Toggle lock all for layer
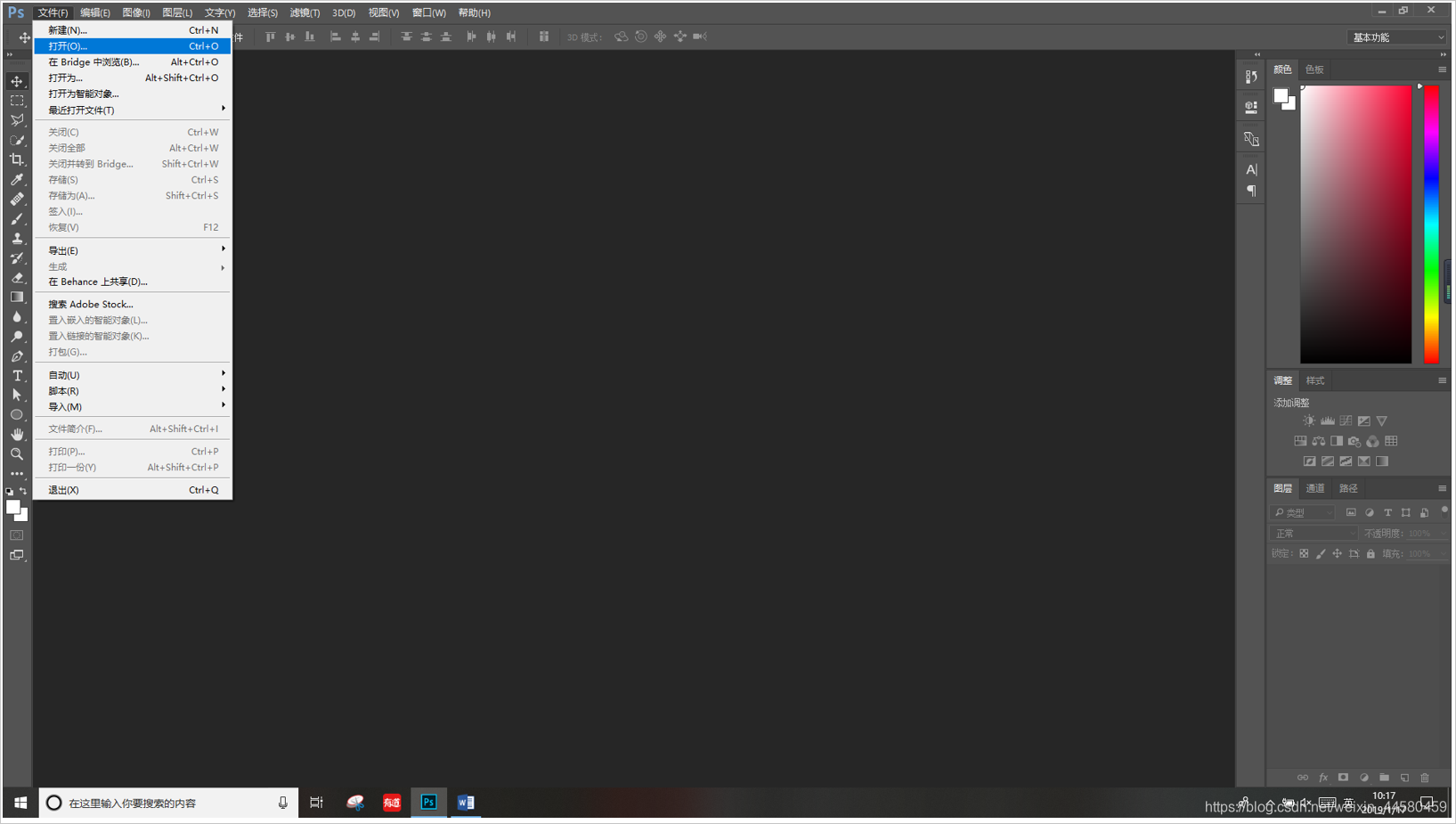1456x824 pixels. (1371, 553)
